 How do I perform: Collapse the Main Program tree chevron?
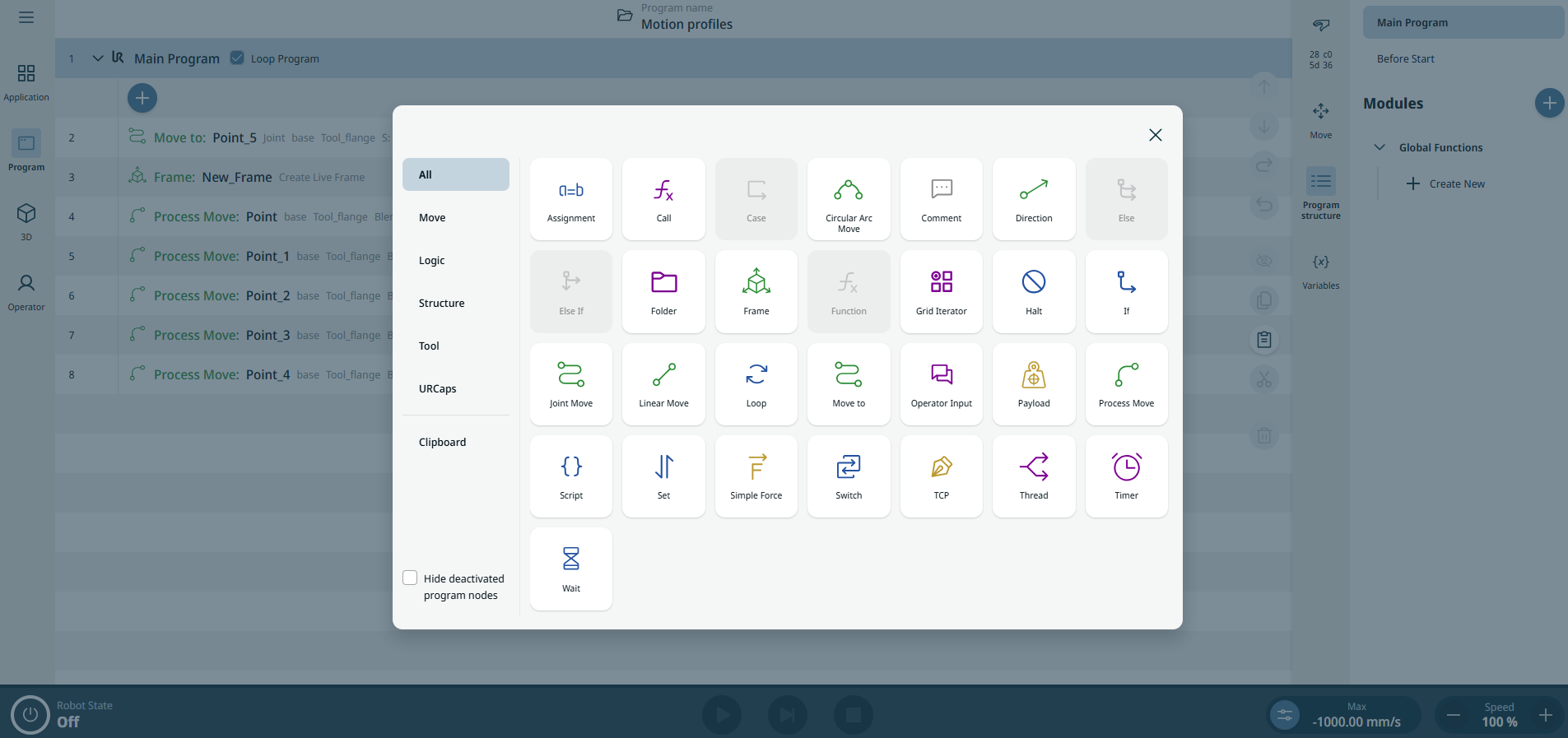coord(98,58)
